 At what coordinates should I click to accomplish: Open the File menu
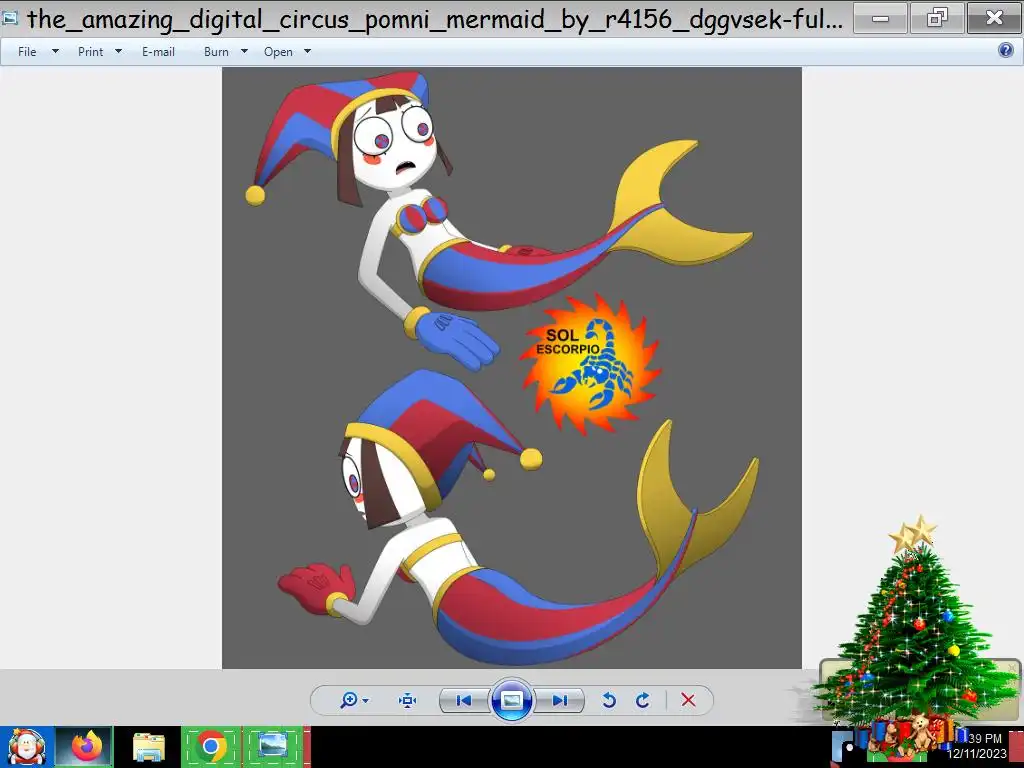[27, 52]
